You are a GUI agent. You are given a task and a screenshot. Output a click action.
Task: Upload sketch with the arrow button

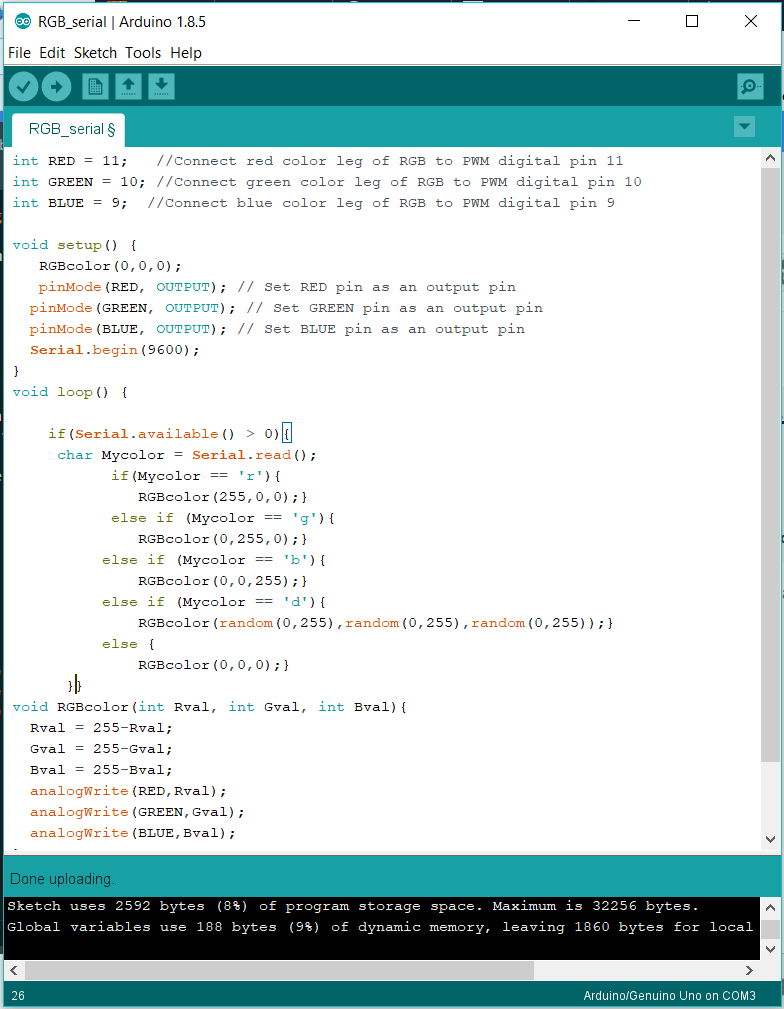pyautogui.click(x=57, y=86)
